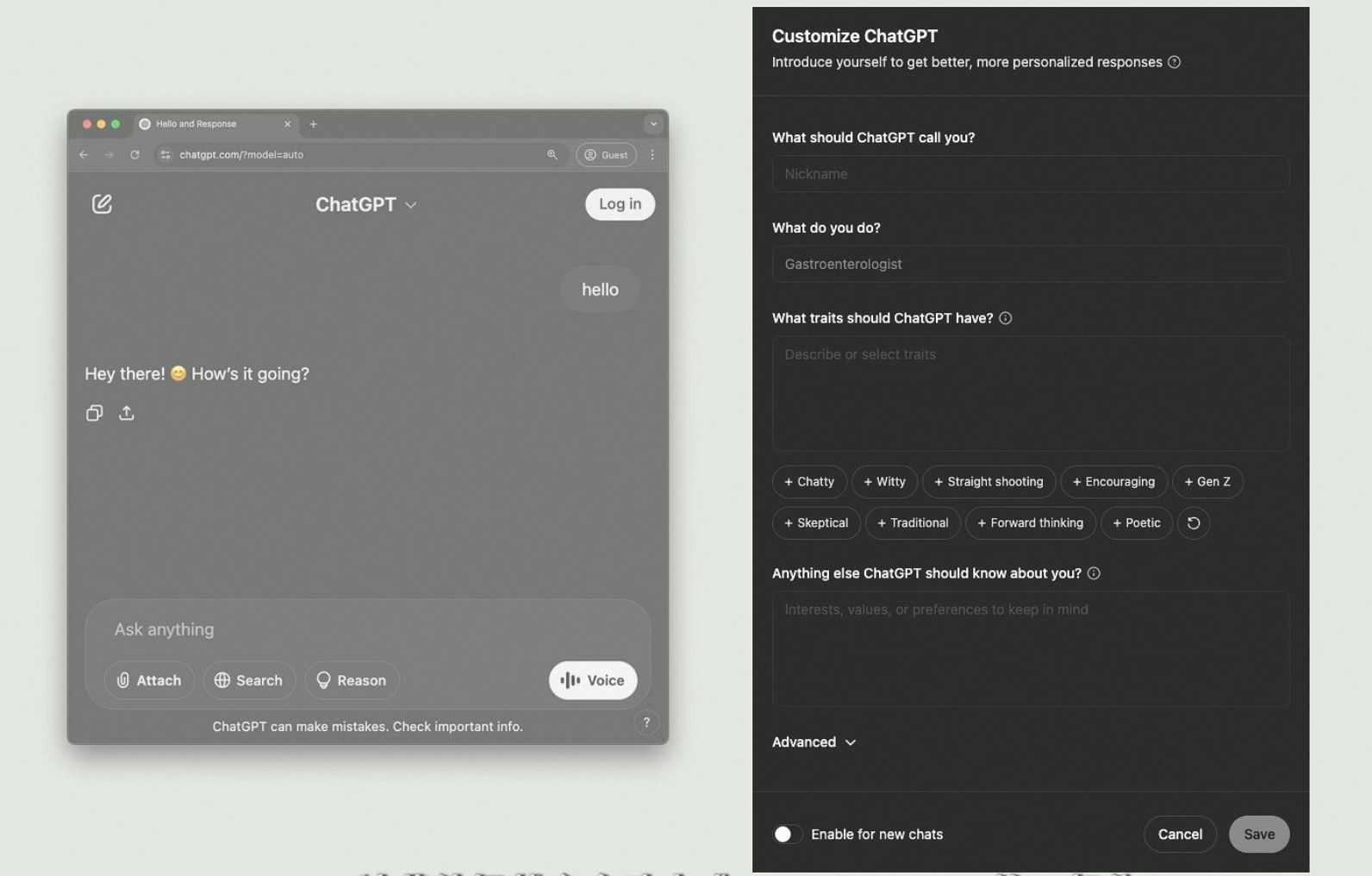The image size is (1372, 876).
Task: Add the Witty trait
Action: pyautogui.click(x=884, y=482)
